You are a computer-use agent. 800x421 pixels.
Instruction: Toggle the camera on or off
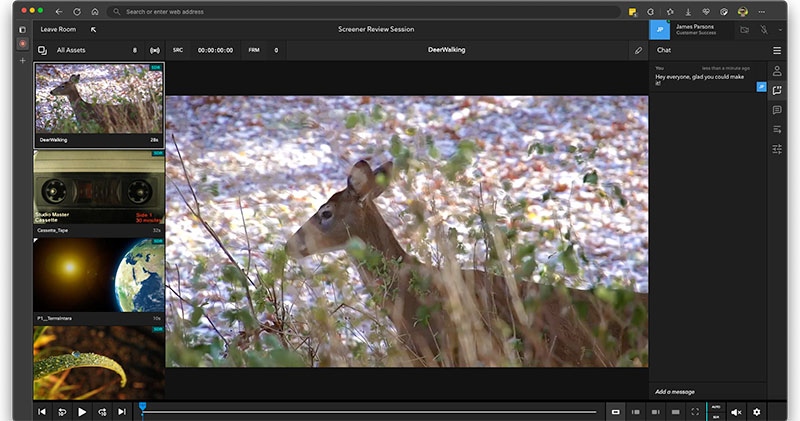coord(745,30)
